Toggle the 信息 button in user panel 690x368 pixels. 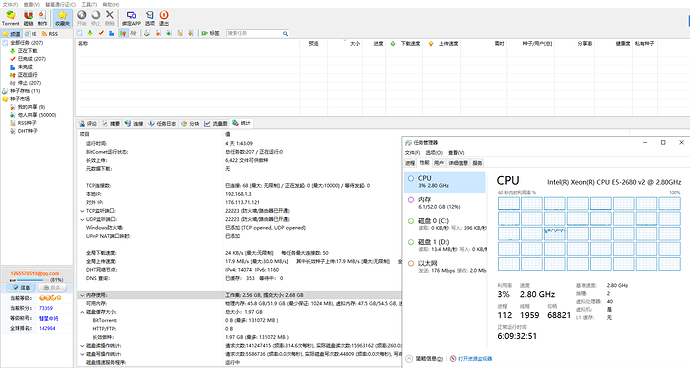21,287
